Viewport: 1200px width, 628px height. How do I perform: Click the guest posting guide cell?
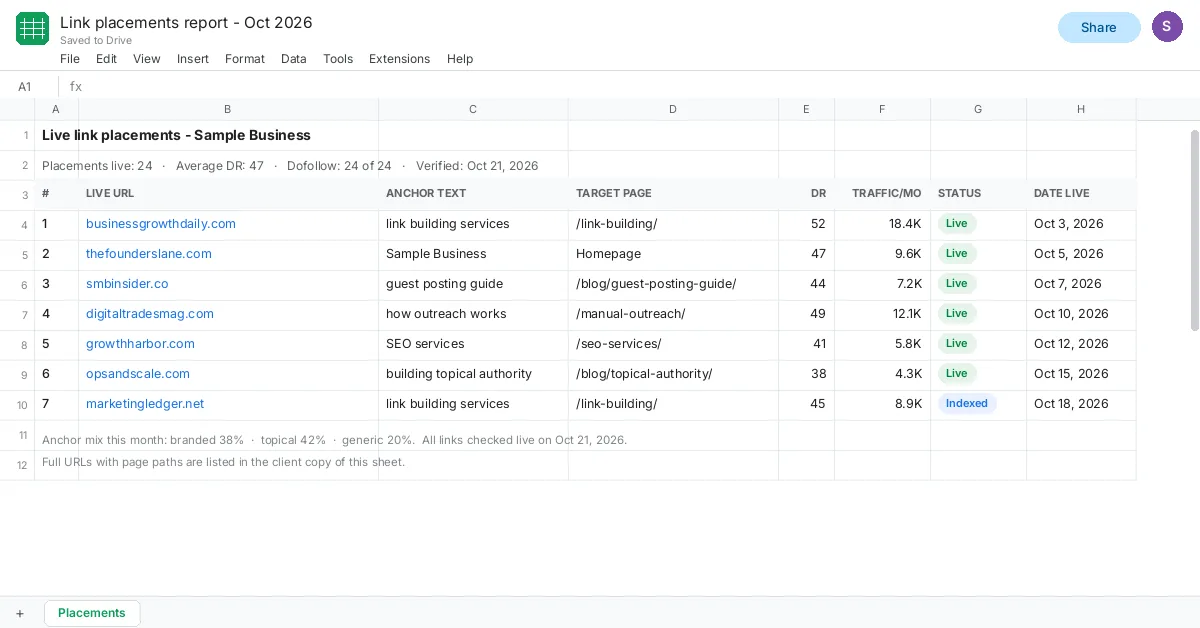pos(473,284)
